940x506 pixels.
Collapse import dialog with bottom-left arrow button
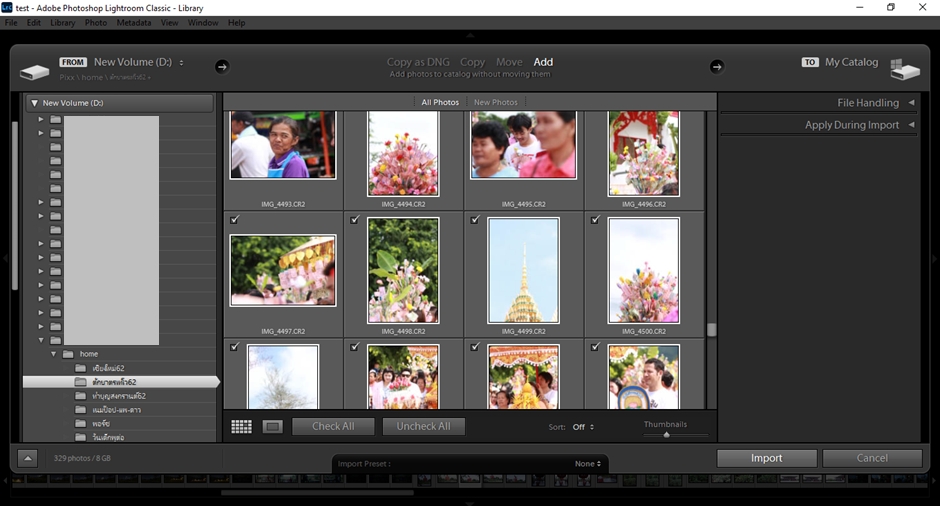tap(28, 458)
